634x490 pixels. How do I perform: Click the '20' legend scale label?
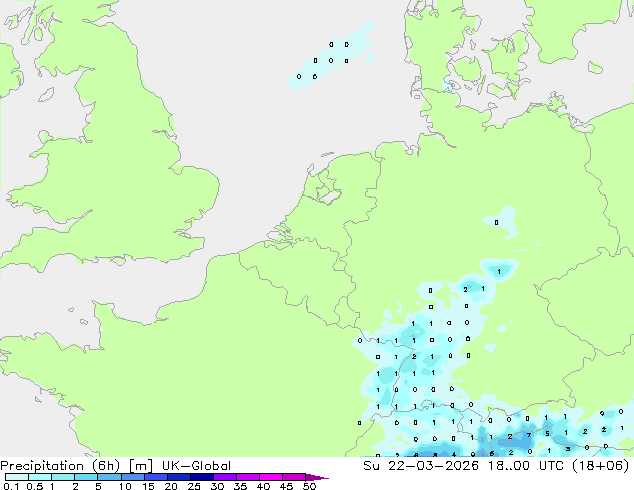coord(171,486)
